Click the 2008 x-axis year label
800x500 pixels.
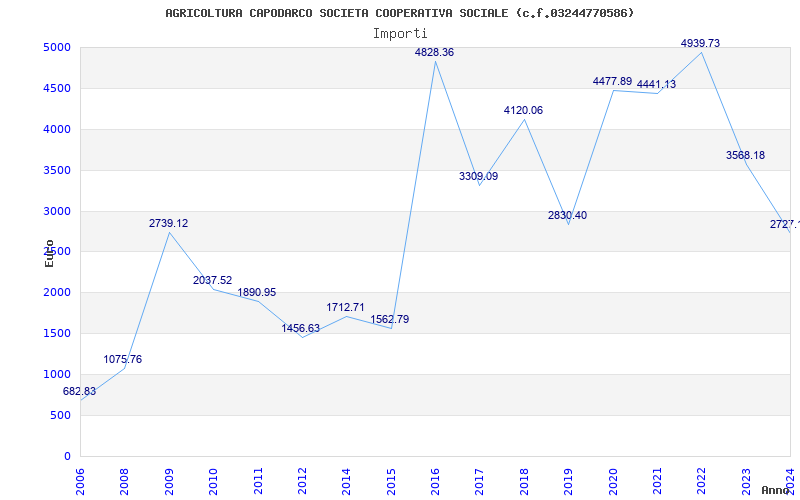click(x=124, y=481)
